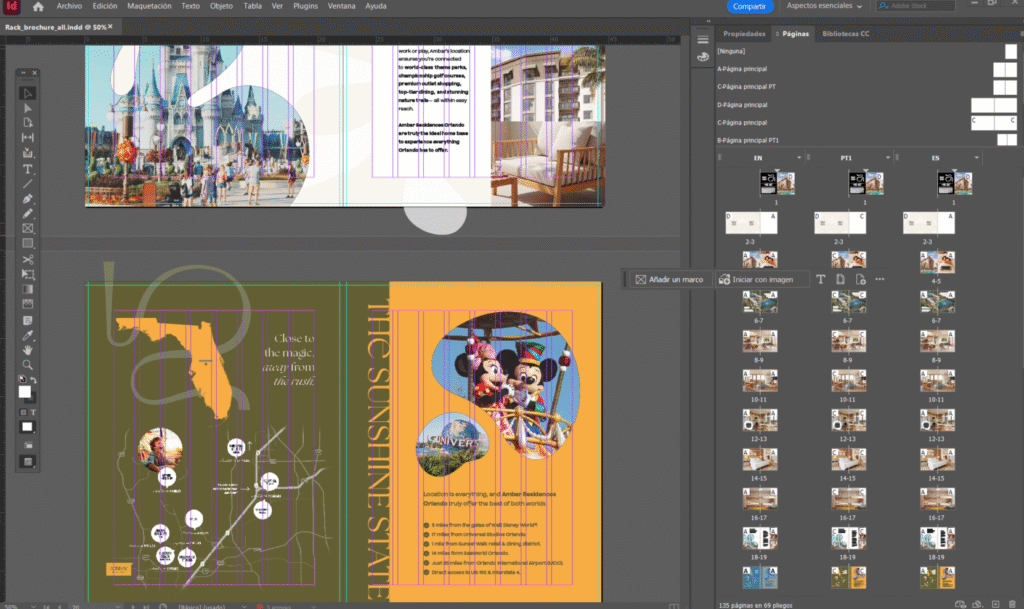Select the Scissors tool

pyautogui.click(x=28, y=259)
